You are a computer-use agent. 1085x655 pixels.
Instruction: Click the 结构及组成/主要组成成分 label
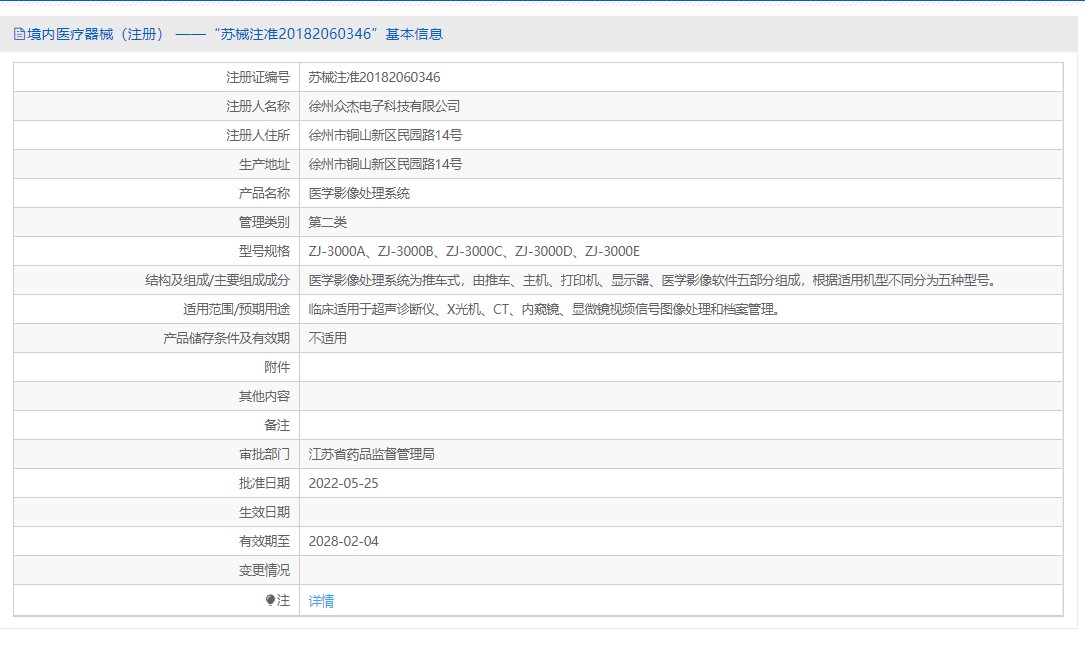[x=217, y=281]
